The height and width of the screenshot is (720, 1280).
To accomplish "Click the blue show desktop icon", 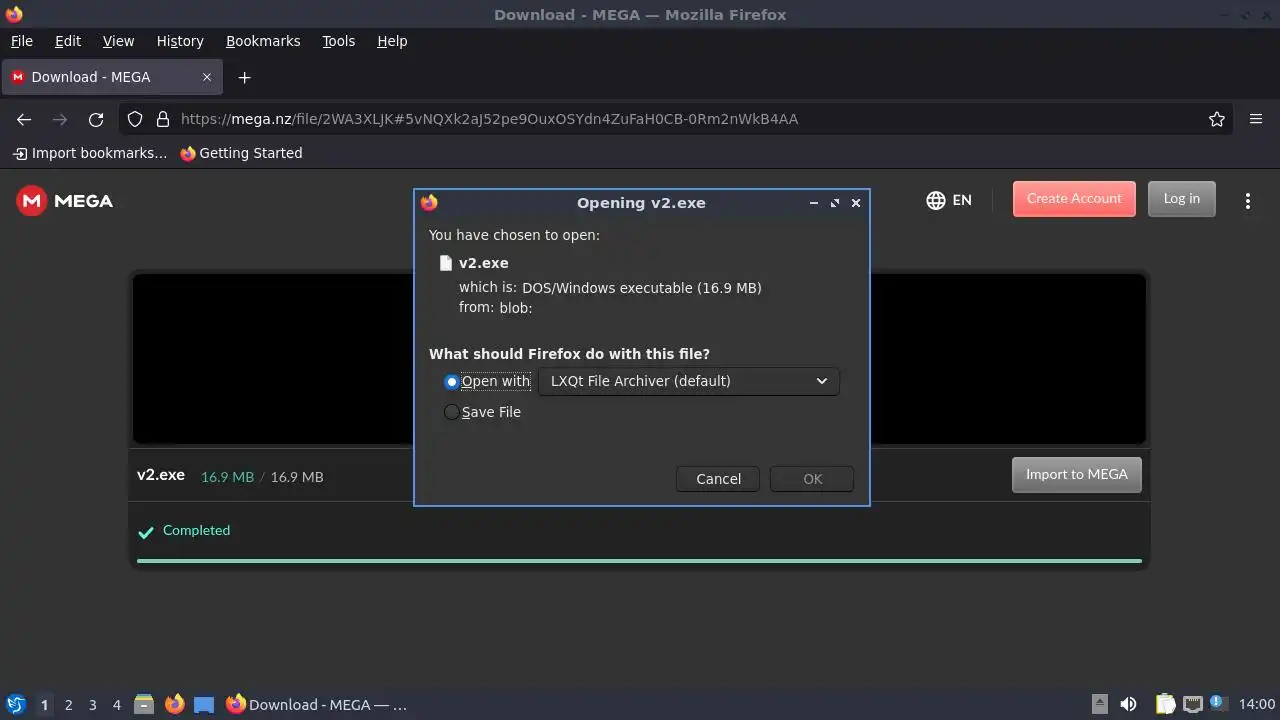I will [204, 704].
